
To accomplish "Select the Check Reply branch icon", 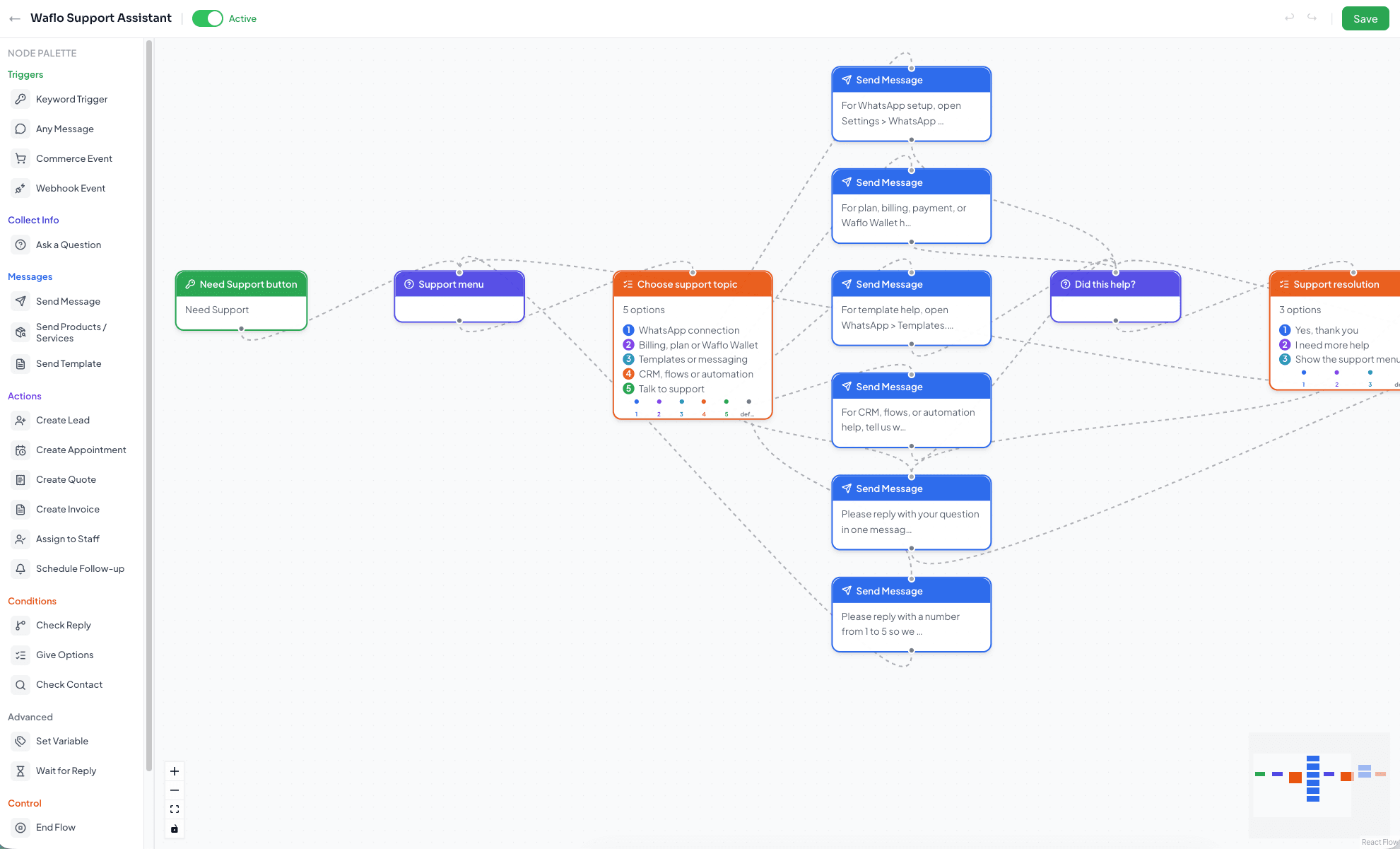I will point(20,625).
